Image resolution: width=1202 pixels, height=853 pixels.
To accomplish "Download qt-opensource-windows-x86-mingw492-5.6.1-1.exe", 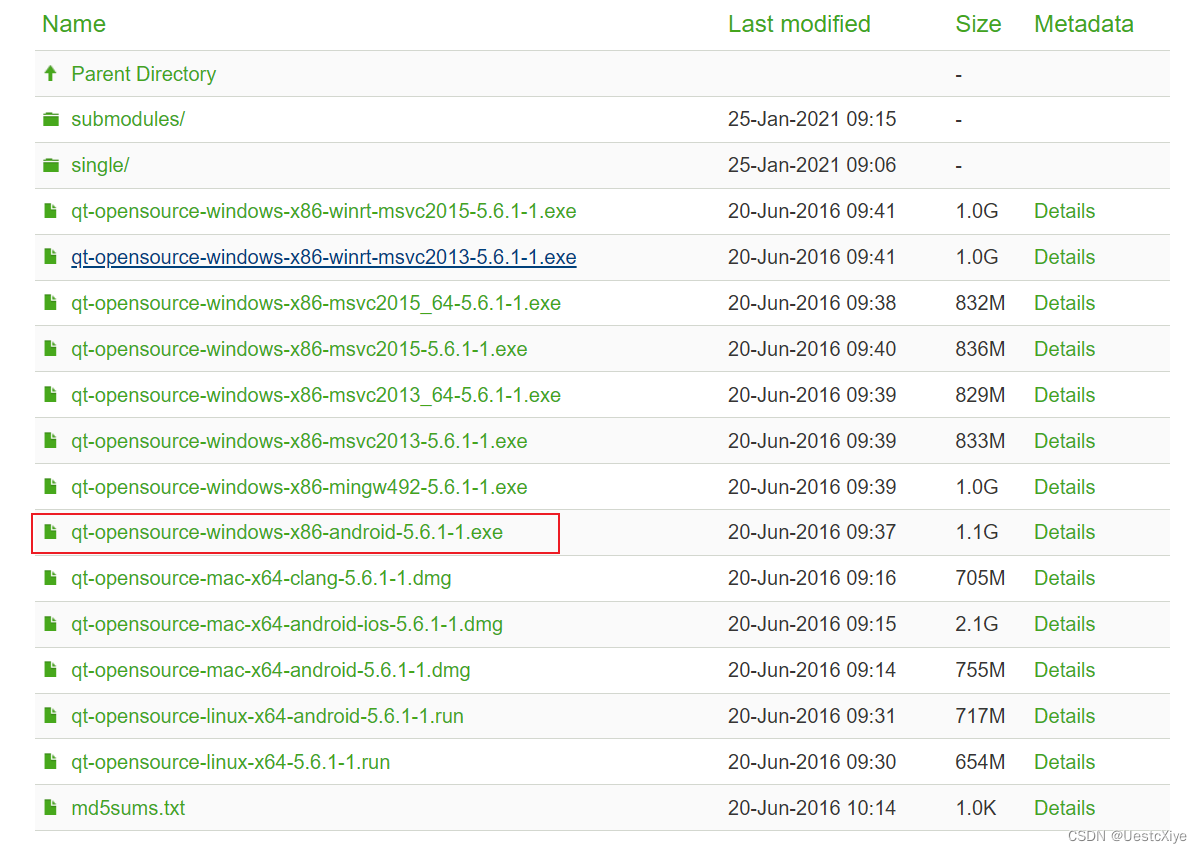I will coord(299,487).
